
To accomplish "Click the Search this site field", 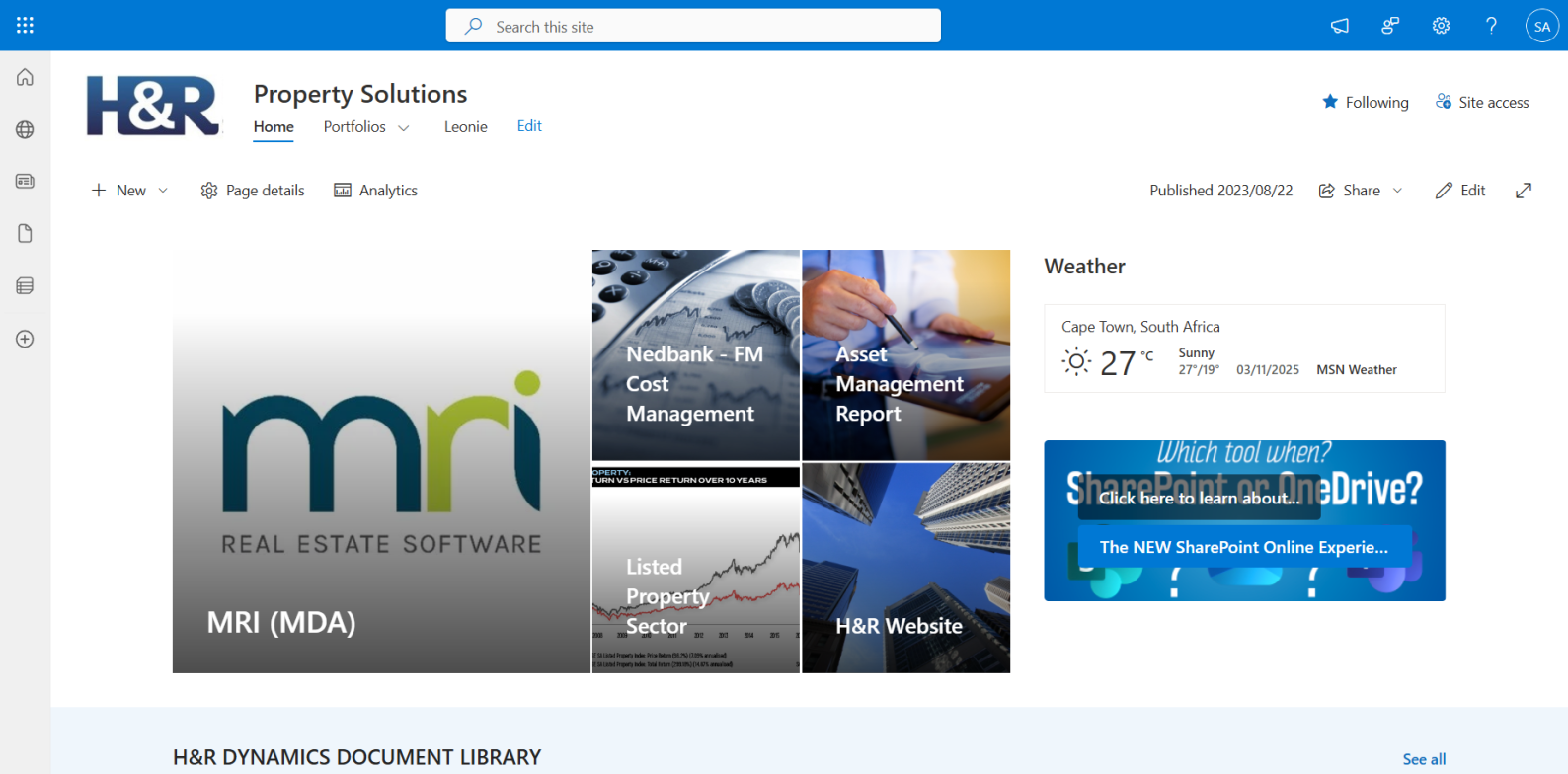I will point(693,27).
